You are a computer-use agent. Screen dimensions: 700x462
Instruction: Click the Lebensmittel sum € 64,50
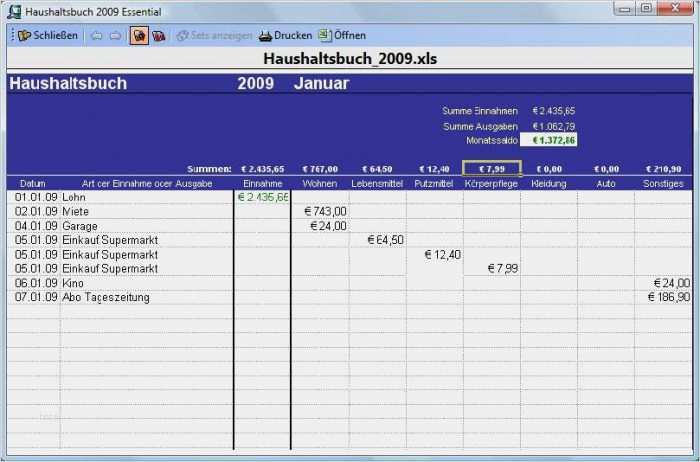(x=377, y=169)
